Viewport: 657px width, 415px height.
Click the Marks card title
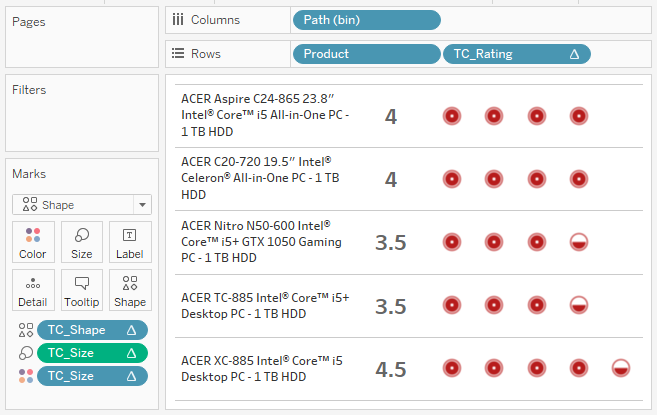29,174
